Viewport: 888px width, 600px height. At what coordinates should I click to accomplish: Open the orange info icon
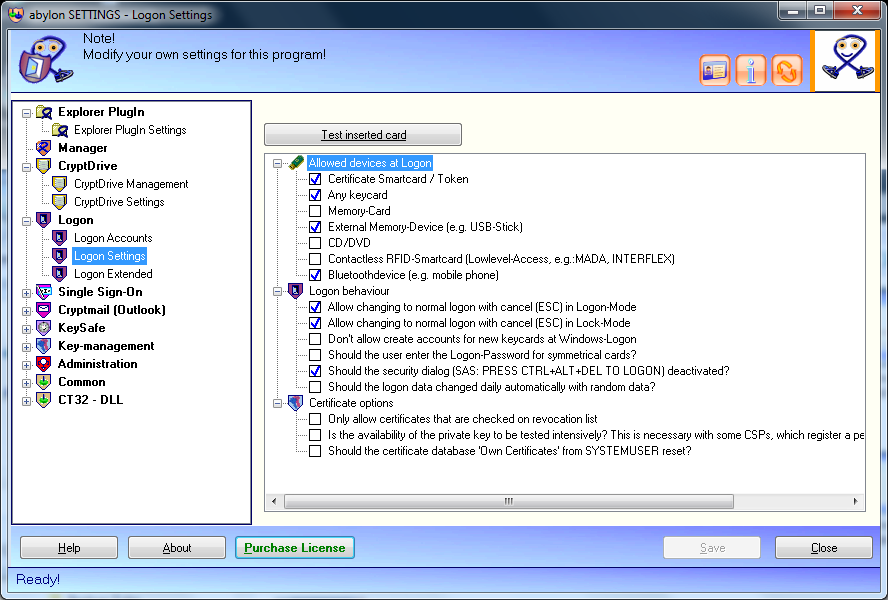tap(751, 71)
